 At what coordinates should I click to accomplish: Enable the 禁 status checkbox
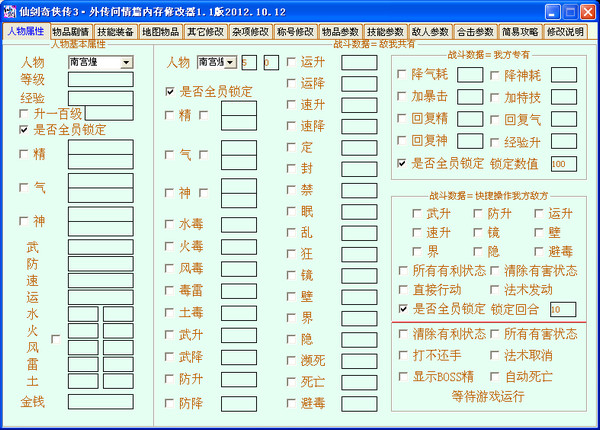point(291,190)
